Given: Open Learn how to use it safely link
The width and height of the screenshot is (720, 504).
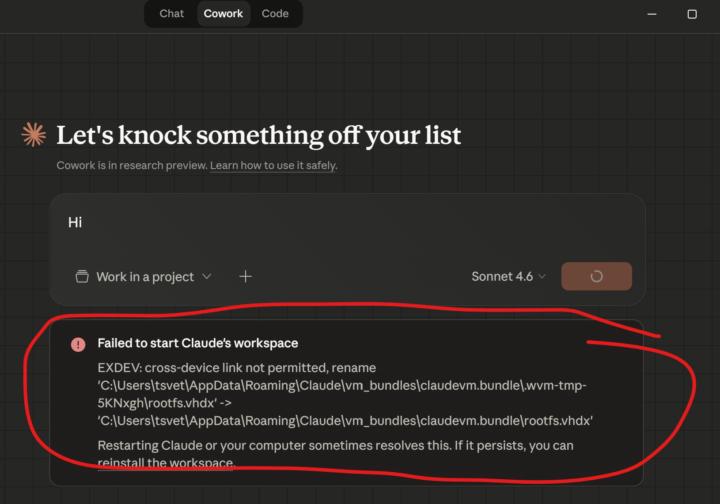Looking at the screenshot, I should point(273,165).
